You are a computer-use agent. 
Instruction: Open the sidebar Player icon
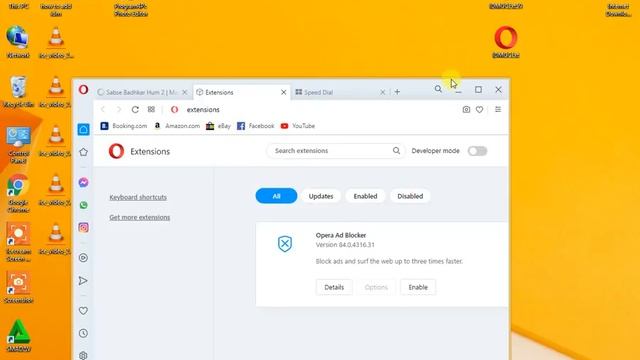coord(83,258)
